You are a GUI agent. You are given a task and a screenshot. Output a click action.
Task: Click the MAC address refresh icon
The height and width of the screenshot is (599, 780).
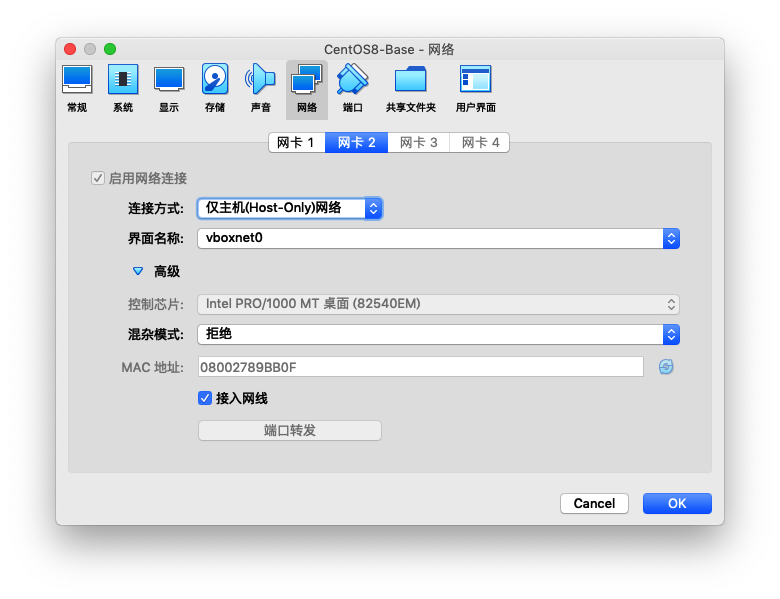(x=666, y=367)
